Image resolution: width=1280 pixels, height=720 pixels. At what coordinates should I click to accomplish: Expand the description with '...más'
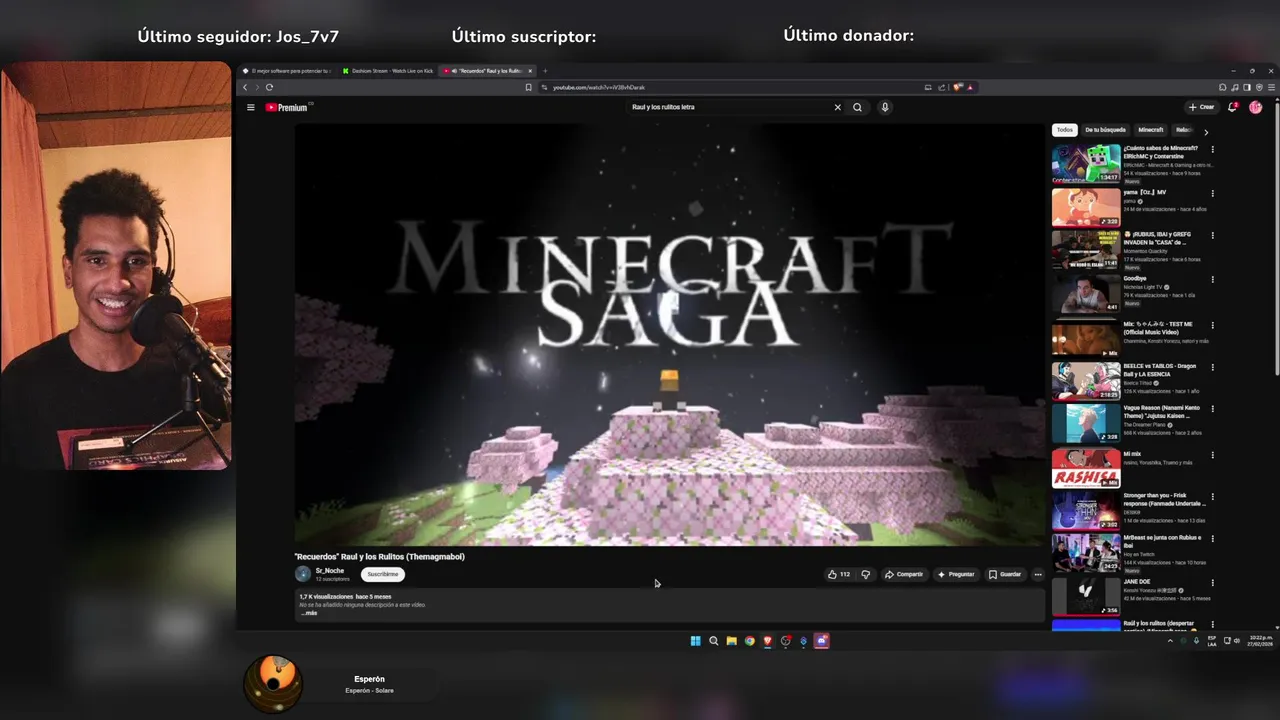(309, 613)
